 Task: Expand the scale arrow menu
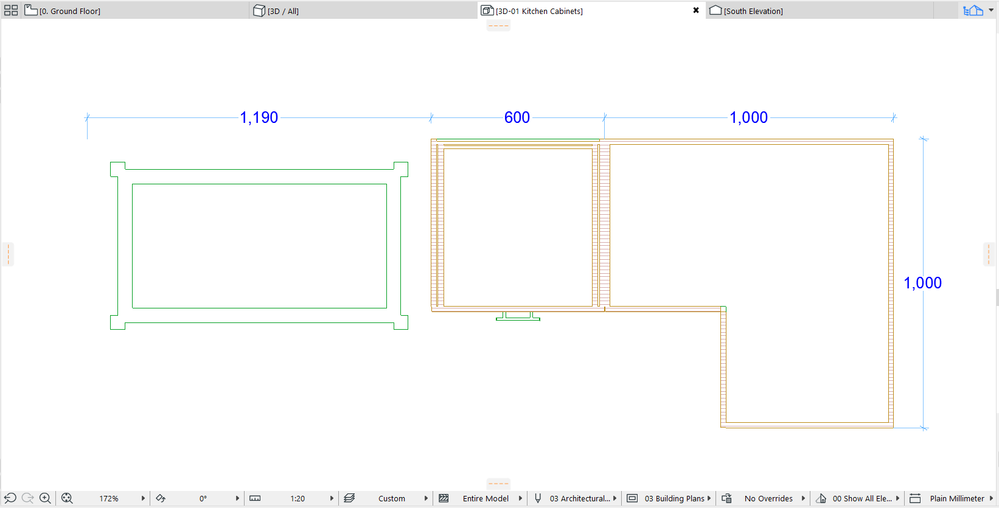pos(331,498)
